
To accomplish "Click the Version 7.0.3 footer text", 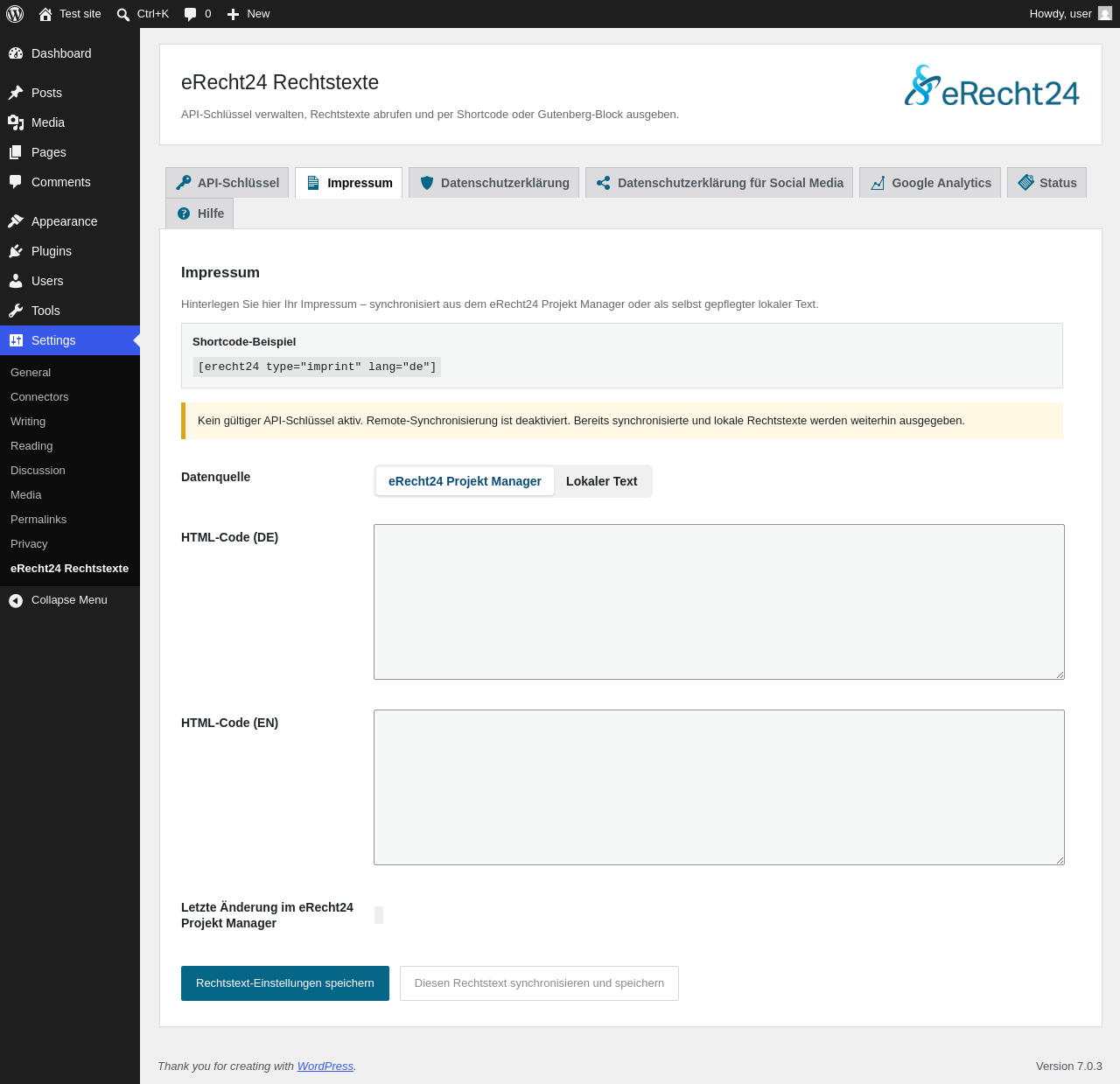I will click(1069, 1066).
